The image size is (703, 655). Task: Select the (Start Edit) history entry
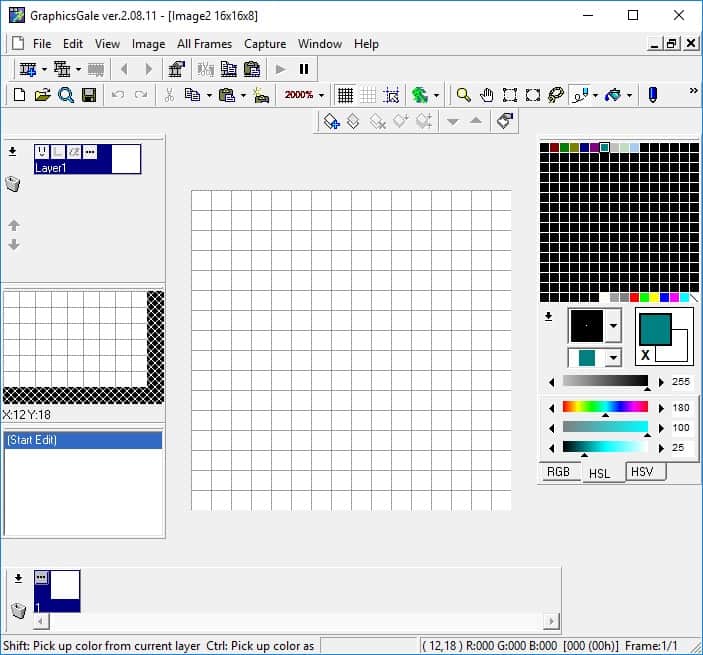(x=83, y=440)
